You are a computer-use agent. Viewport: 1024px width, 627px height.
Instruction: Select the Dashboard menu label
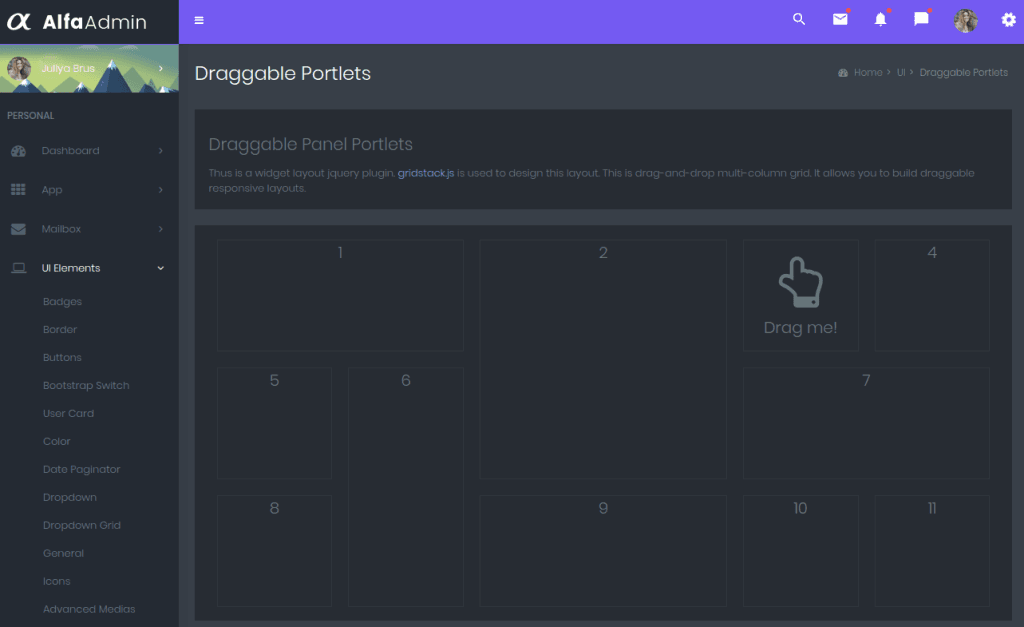[x=71, y=151]
